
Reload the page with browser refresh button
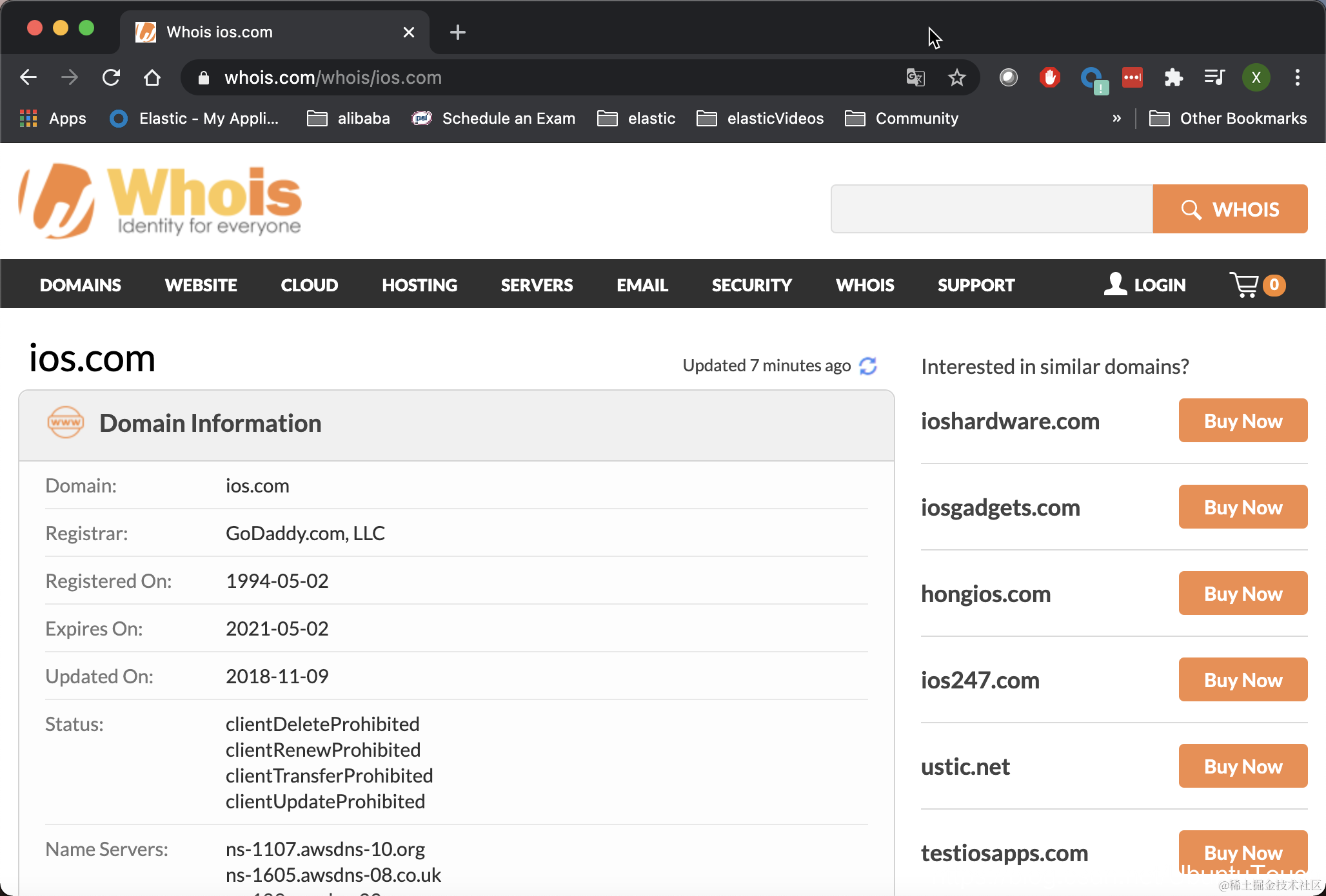click(x=111, y=78)
